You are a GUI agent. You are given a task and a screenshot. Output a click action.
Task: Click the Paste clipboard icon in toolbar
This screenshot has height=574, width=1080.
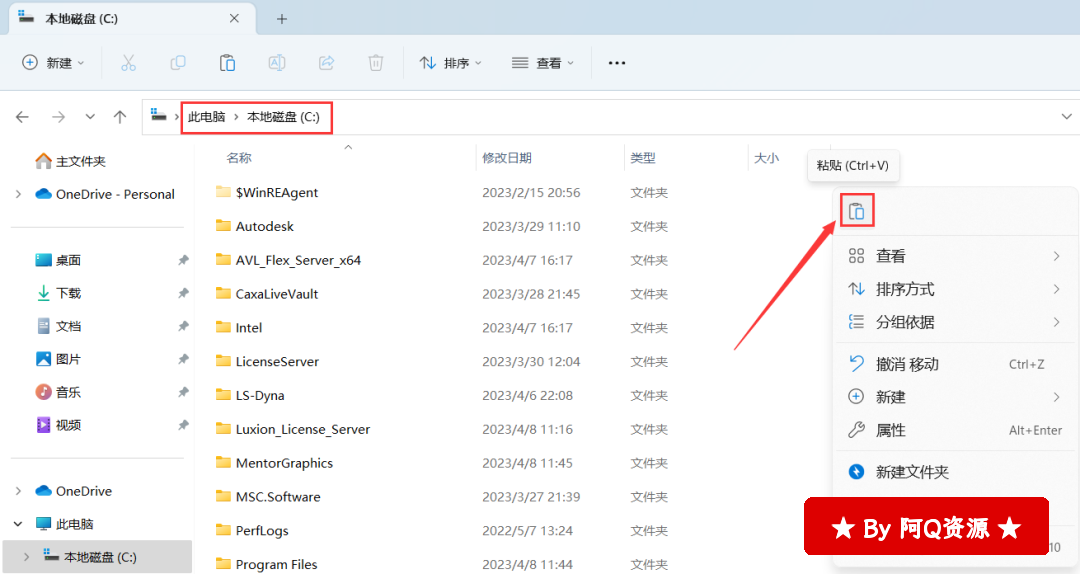click(x=227, y=63)
